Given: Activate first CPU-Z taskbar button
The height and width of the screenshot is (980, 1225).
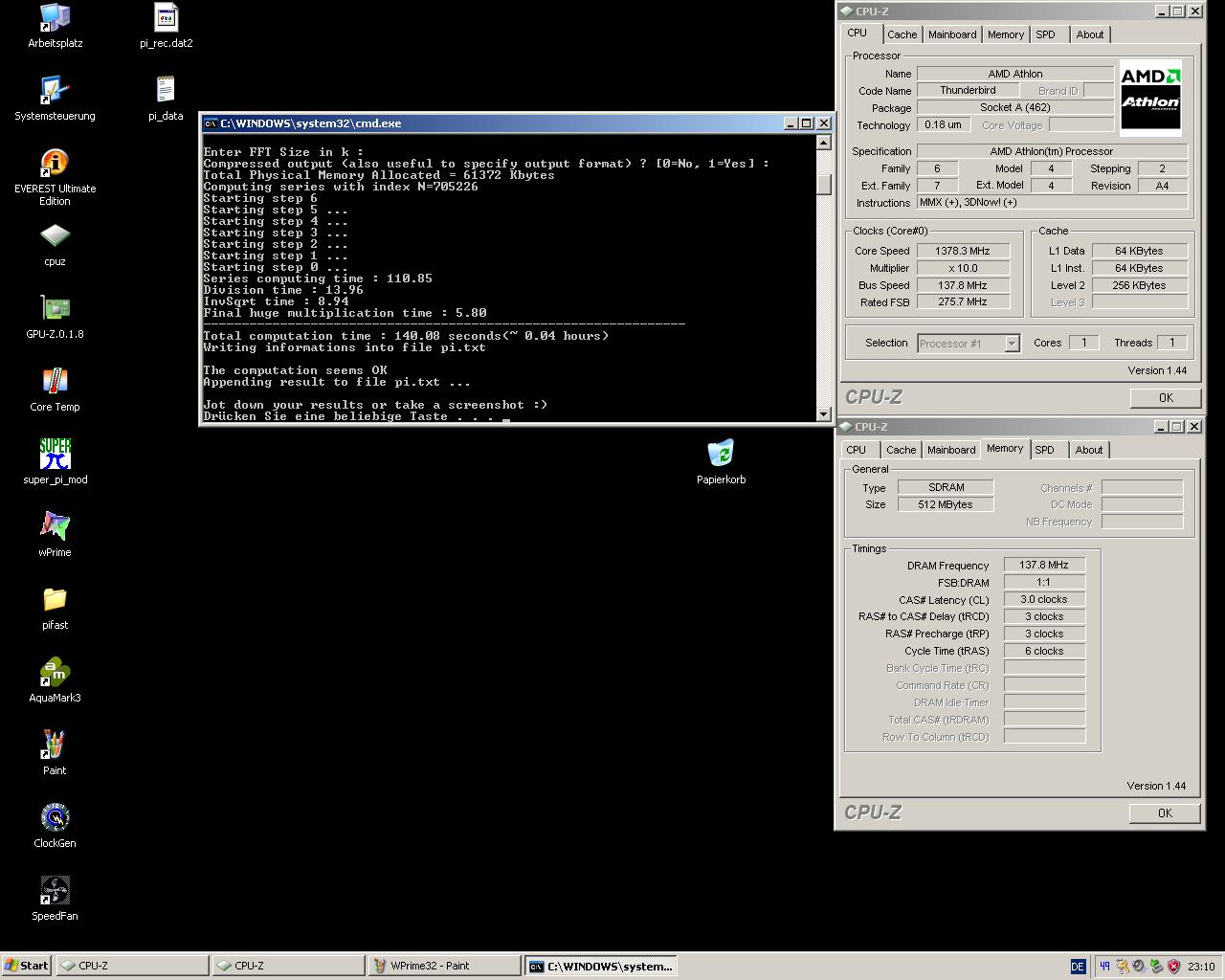Looking at the screenshot, I should 133,966.
